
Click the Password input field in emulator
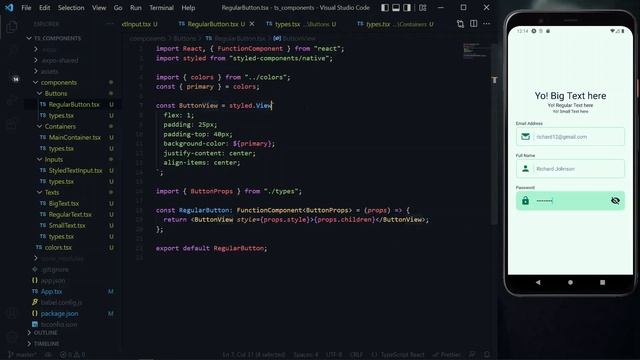click(x=570, y=200)
